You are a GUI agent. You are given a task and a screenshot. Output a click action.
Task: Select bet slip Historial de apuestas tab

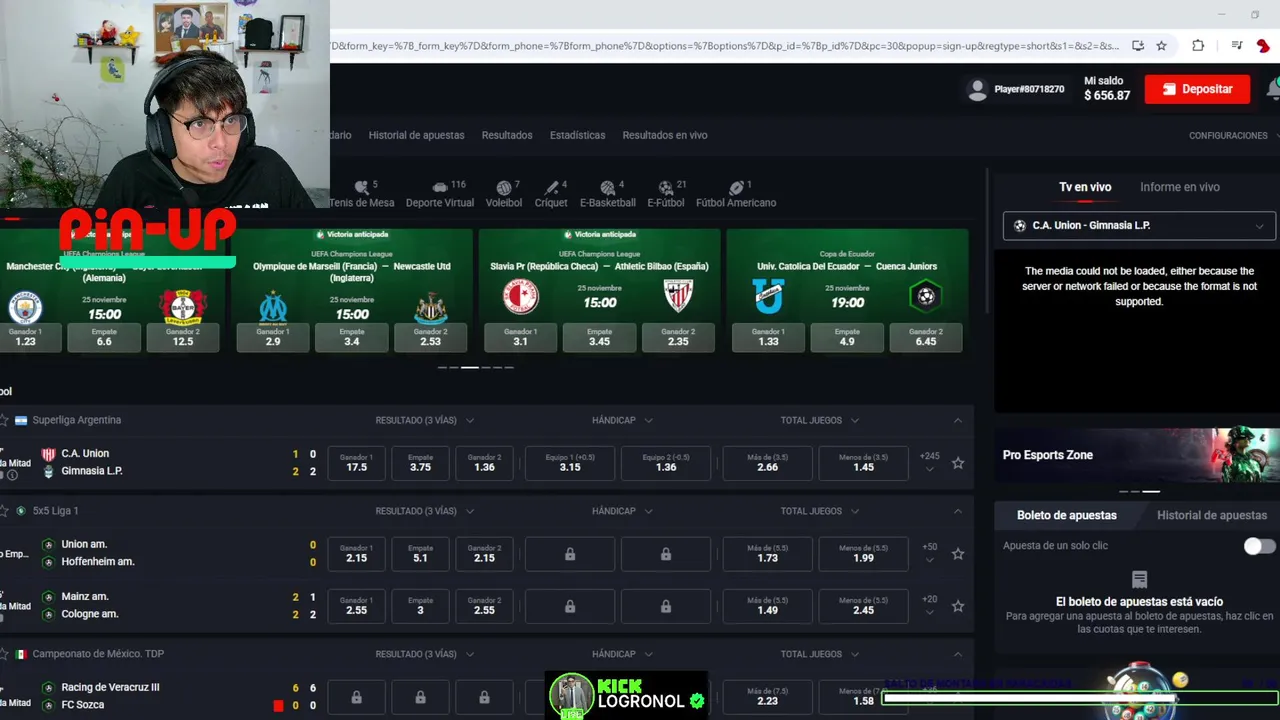pyautogui.click(x=1212, y=516)
